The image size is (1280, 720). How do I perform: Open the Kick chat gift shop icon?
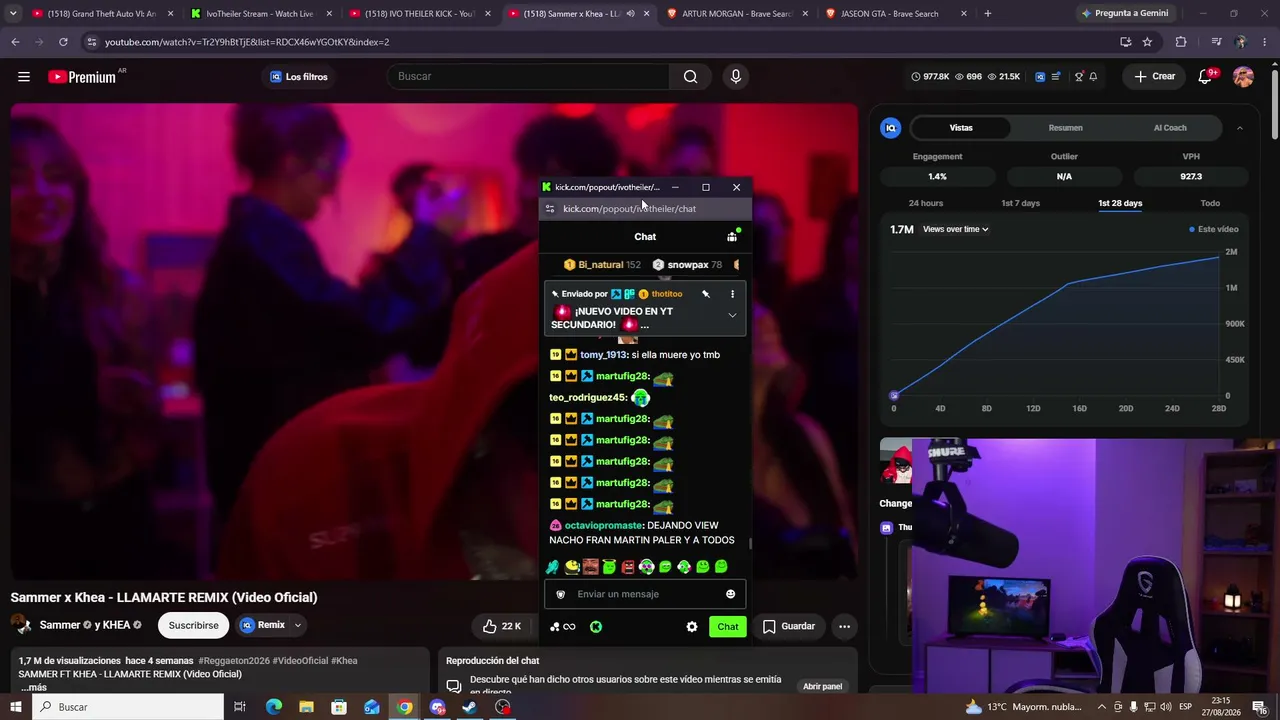(732, 237)
